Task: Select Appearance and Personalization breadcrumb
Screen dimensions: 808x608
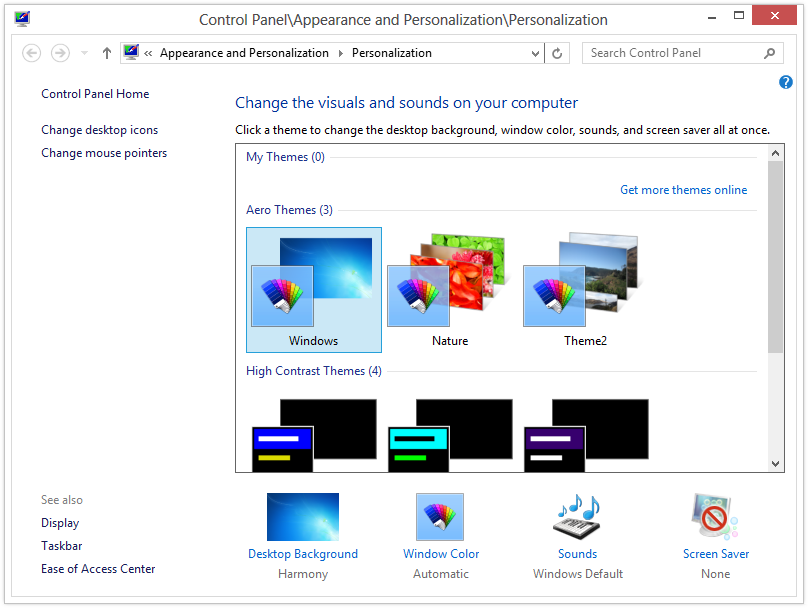Action: click(x=244, y=53)
